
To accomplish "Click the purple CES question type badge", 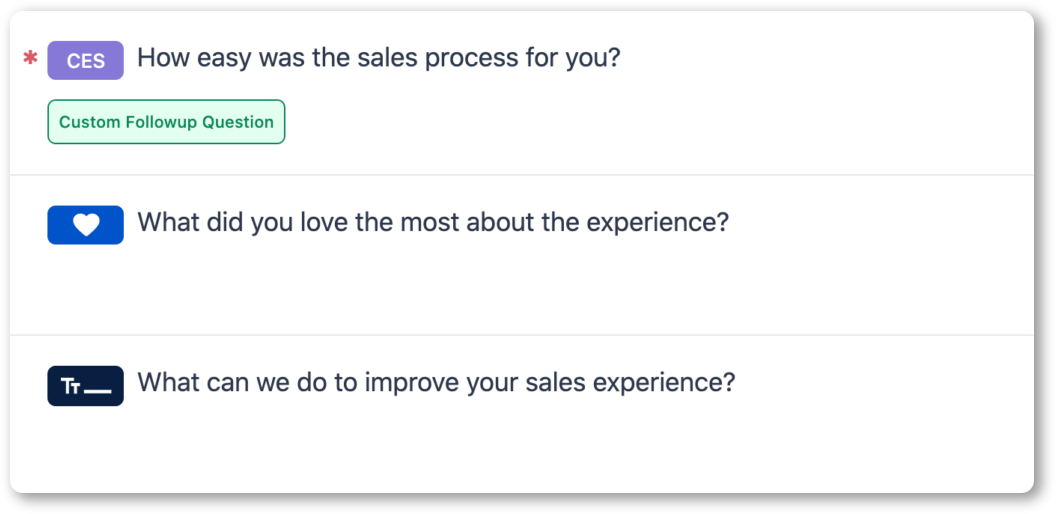I will click(x=86, y=61).
